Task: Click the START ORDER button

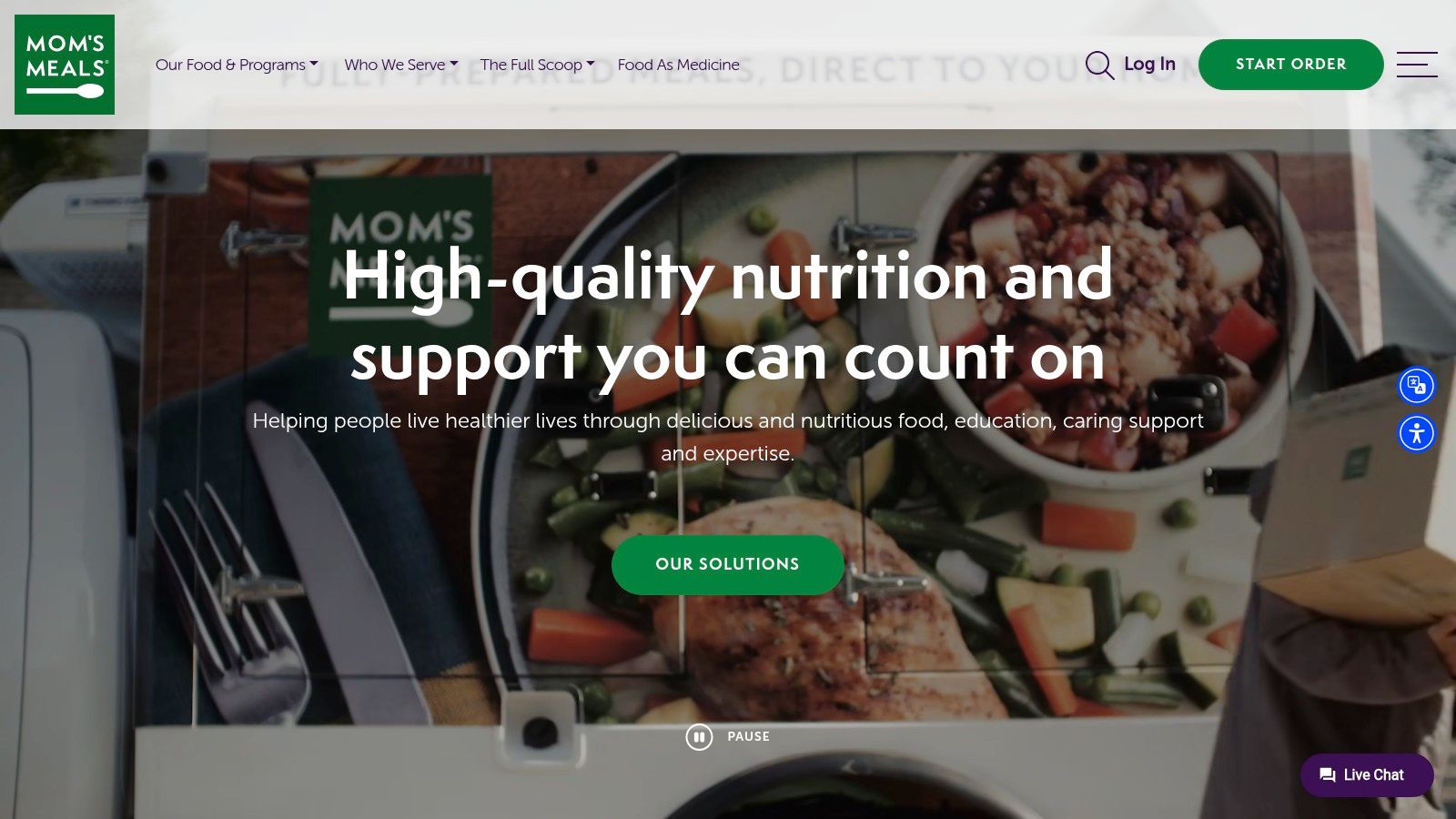Action: coord(1290,65)
